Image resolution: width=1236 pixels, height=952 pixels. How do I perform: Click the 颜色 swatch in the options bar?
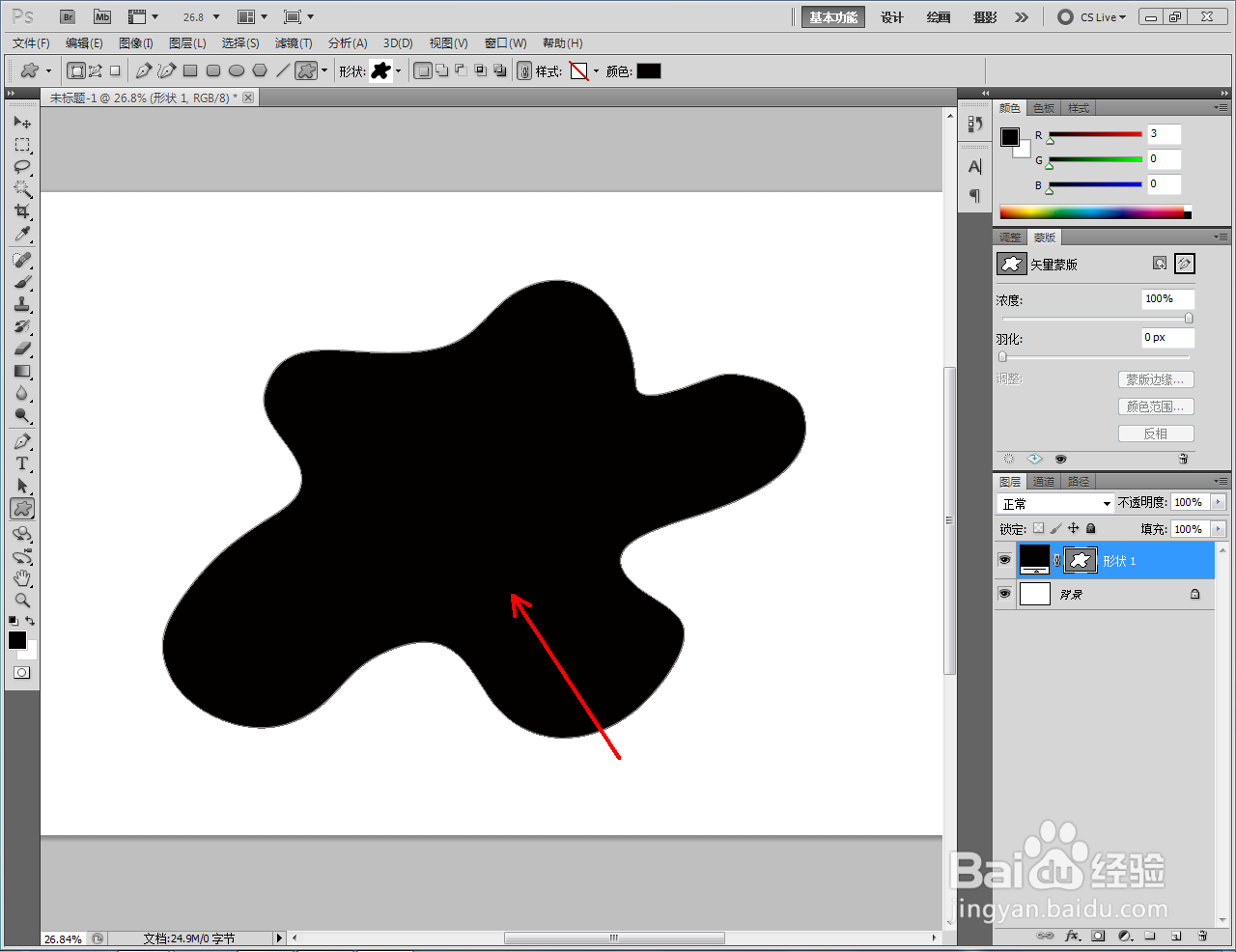[649, 70]
